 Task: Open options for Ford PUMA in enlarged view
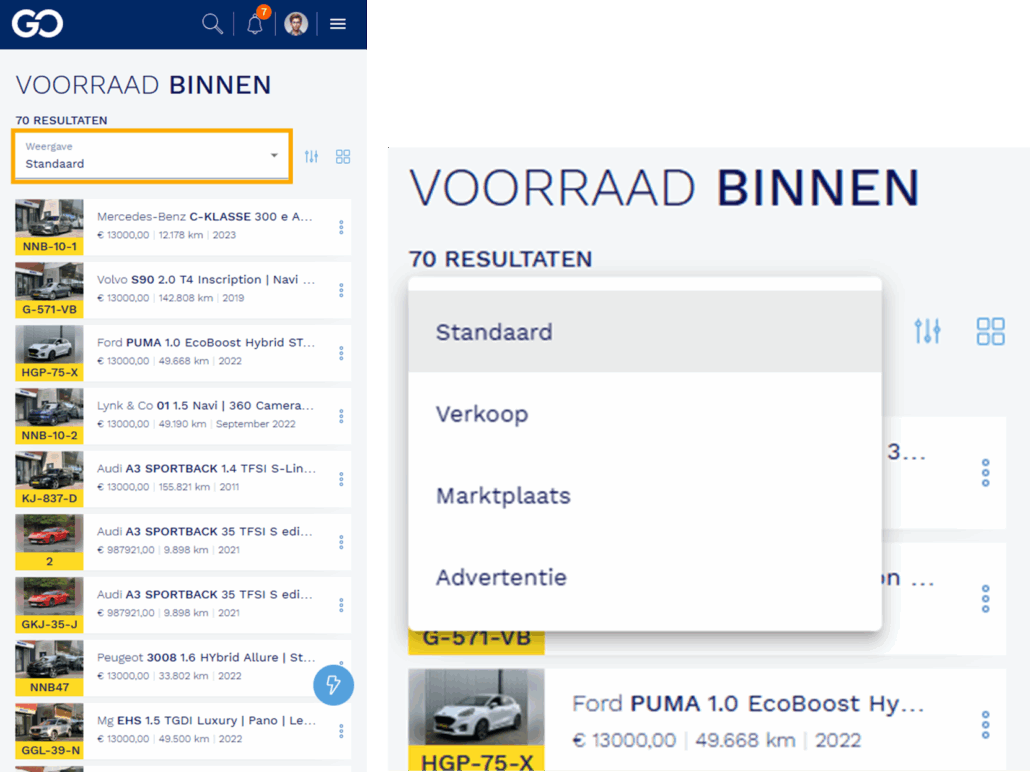click(985, 725)
